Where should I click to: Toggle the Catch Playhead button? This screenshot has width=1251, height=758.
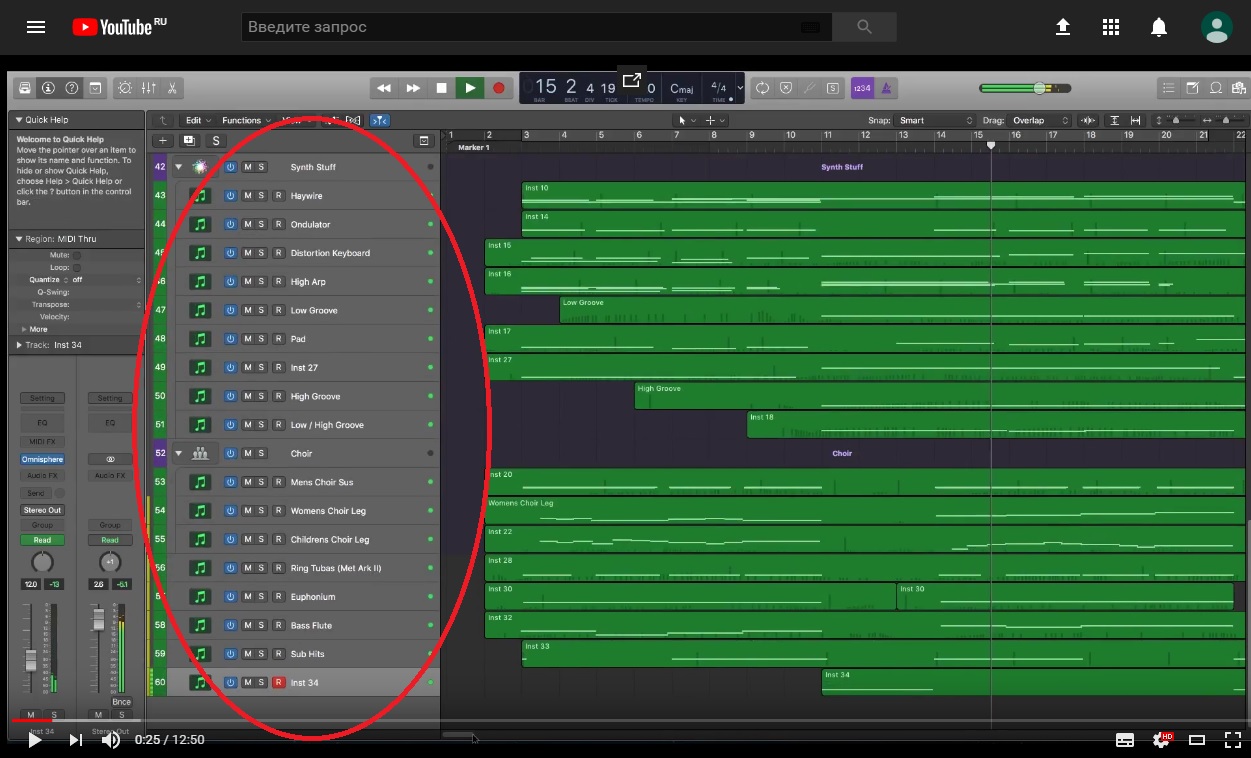tap(380, 120)
